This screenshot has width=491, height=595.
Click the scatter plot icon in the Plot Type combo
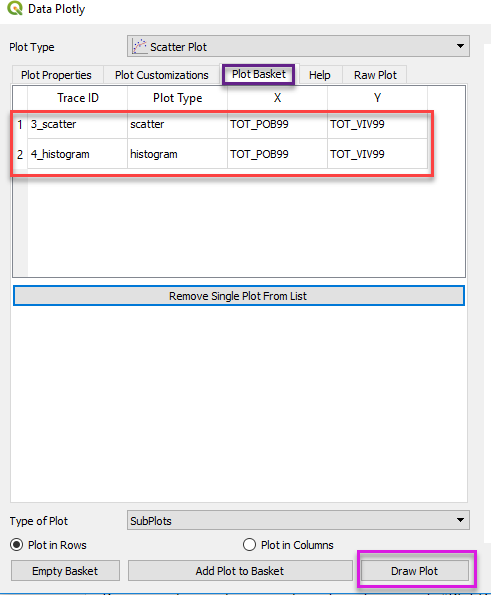tap(139, 47)
